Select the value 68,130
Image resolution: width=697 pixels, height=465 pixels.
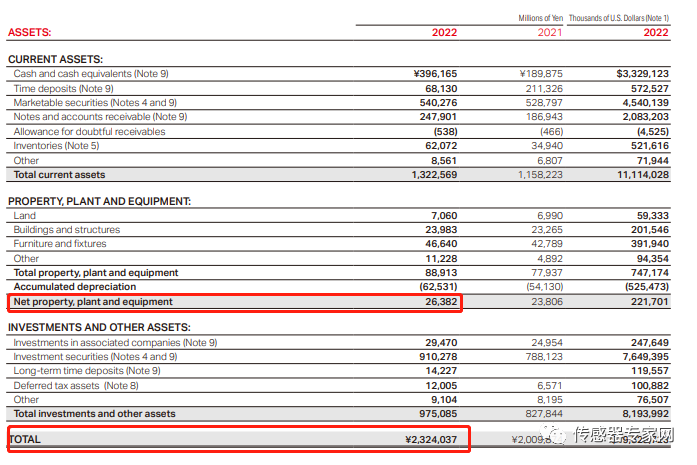point(441,88)
